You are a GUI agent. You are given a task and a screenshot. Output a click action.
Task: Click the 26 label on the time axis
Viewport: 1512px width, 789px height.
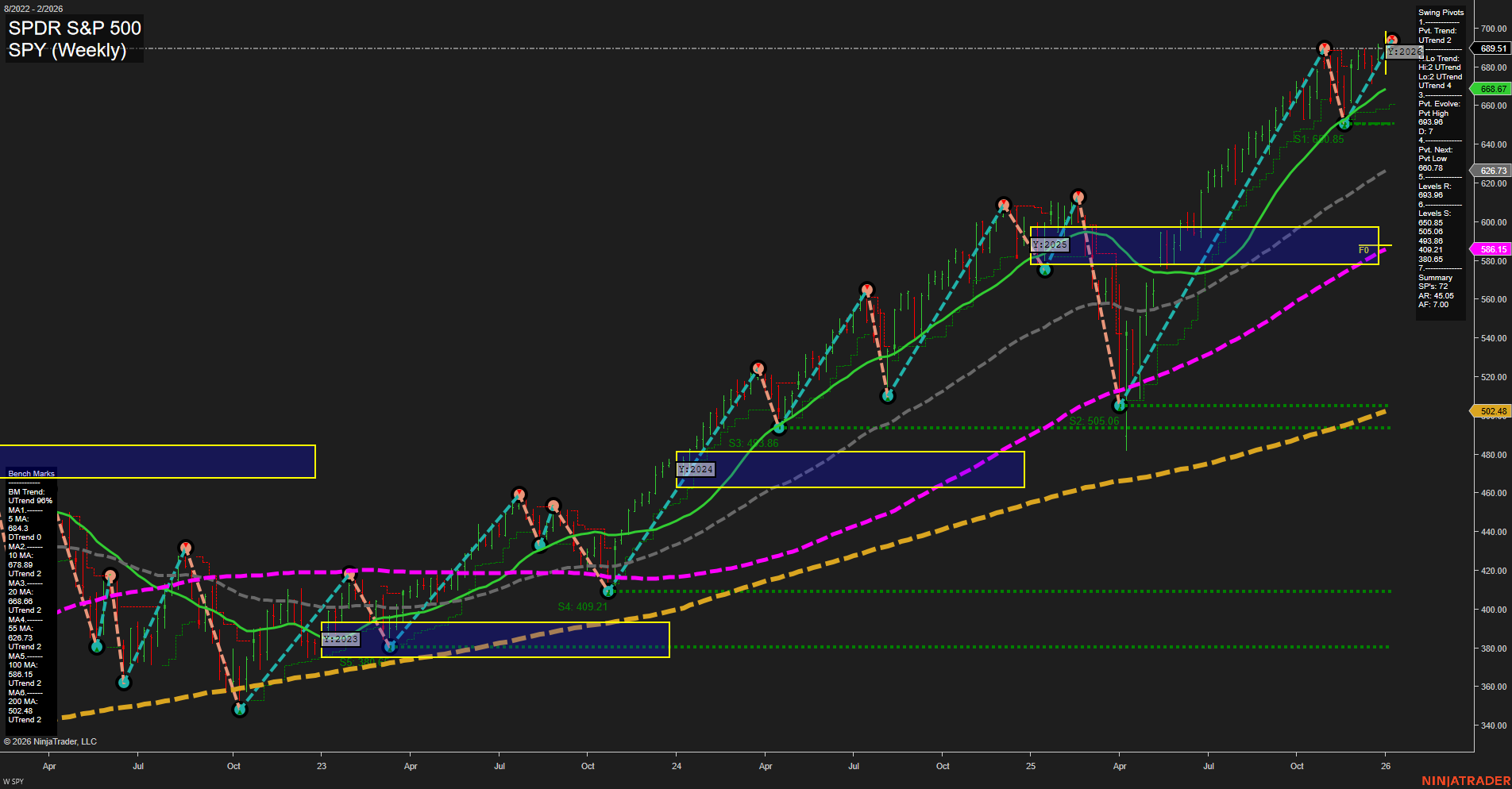click(1387, 766)
